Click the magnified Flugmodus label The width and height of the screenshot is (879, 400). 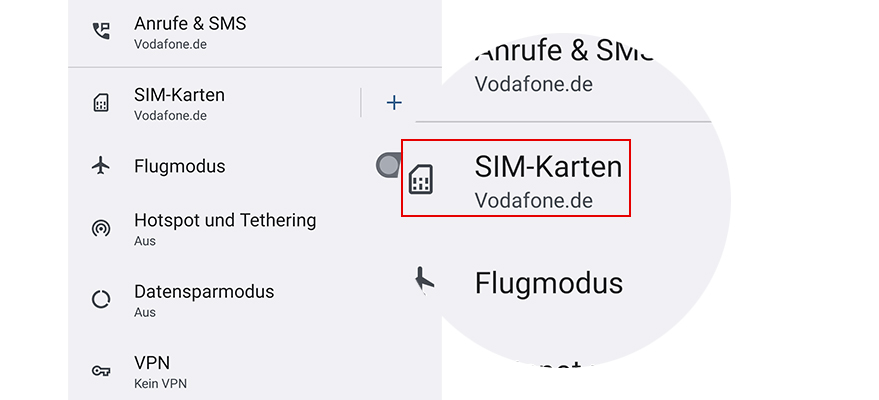point(548,283)
